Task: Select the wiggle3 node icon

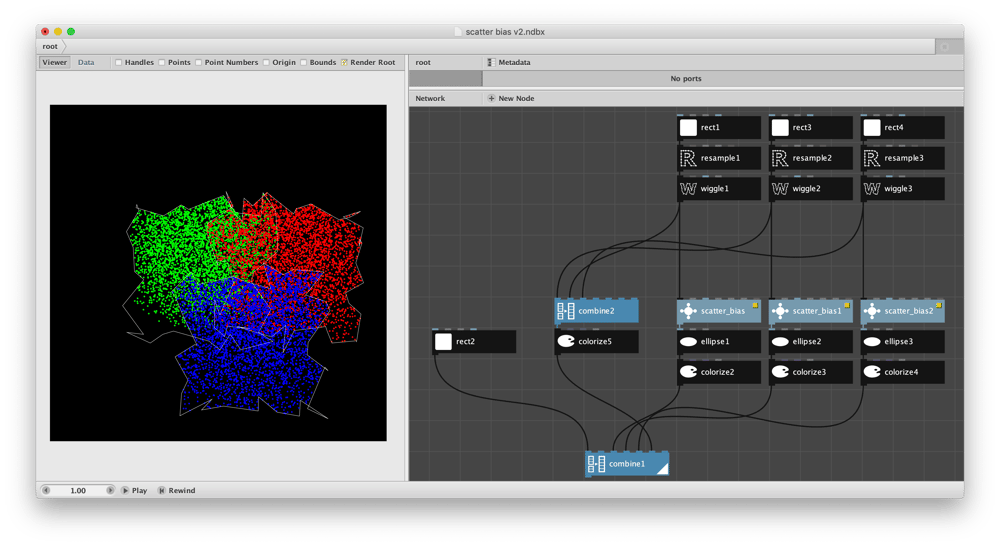Action: click(872, 189)
